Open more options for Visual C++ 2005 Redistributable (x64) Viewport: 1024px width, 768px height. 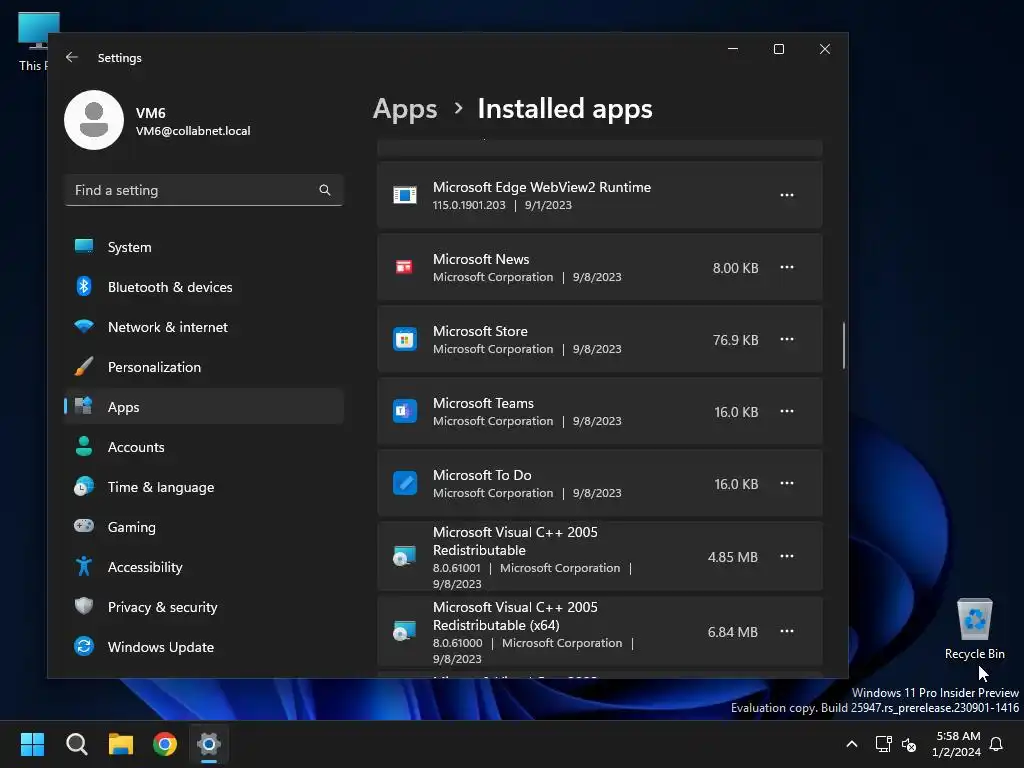pyautogui.click(x=787, y=632)
